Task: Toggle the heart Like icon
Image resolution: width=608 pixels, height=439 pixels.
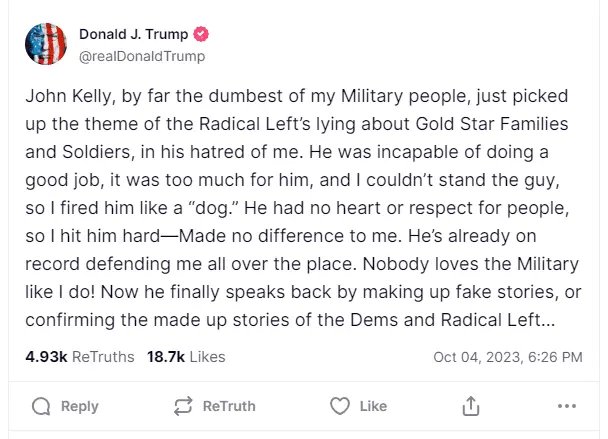Action: [x=340, y=406]
